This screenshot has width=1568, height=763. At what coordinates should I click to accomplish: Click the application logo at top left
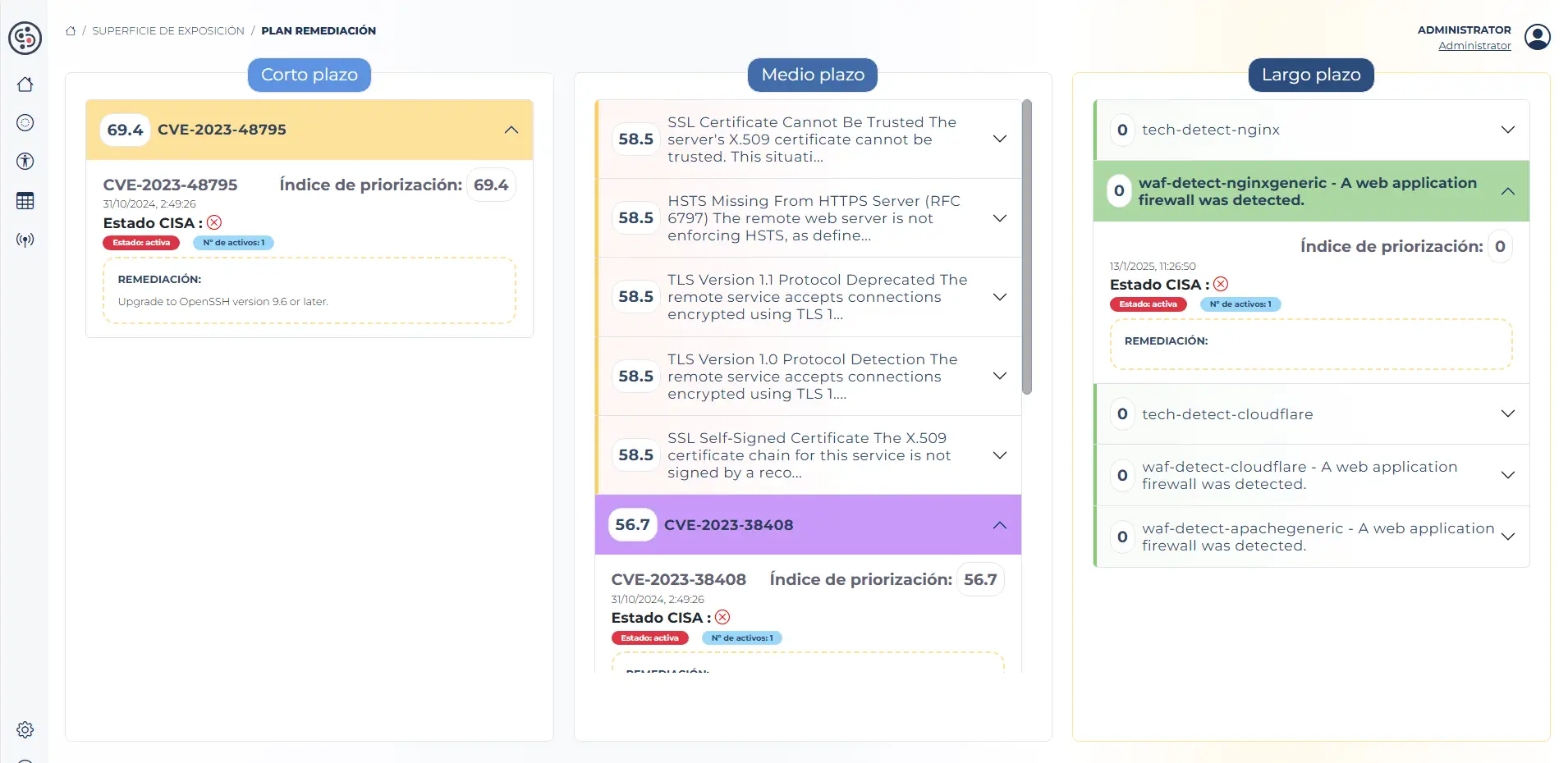point(25,38)
